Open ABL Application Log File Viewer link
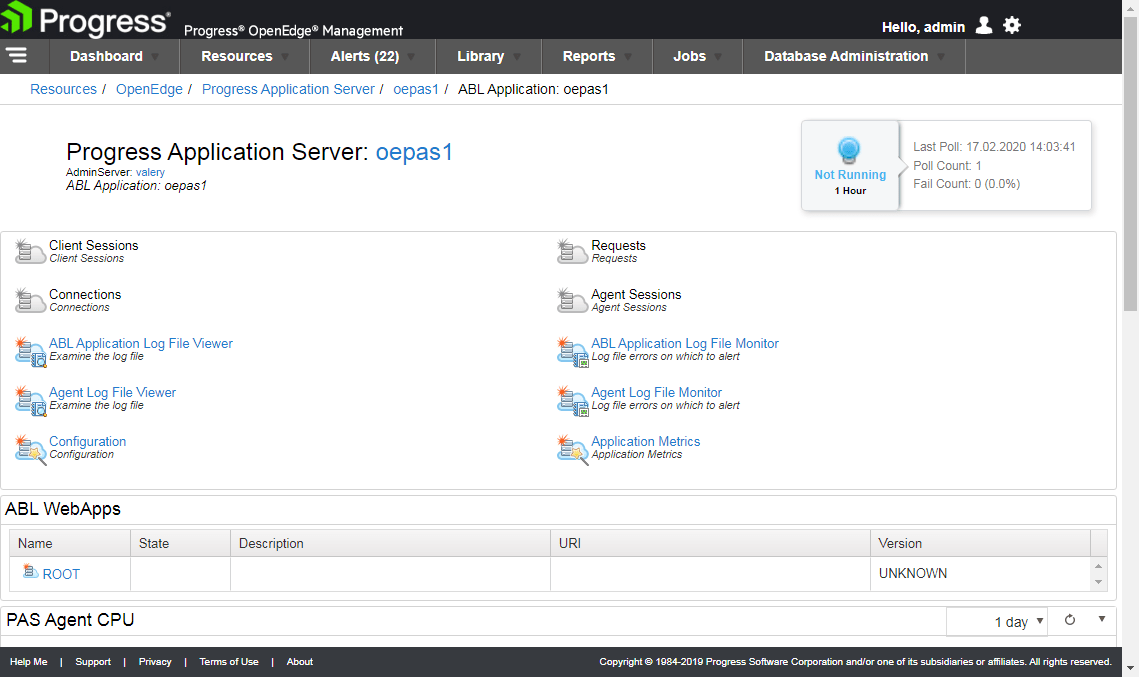 coord(141,343)
